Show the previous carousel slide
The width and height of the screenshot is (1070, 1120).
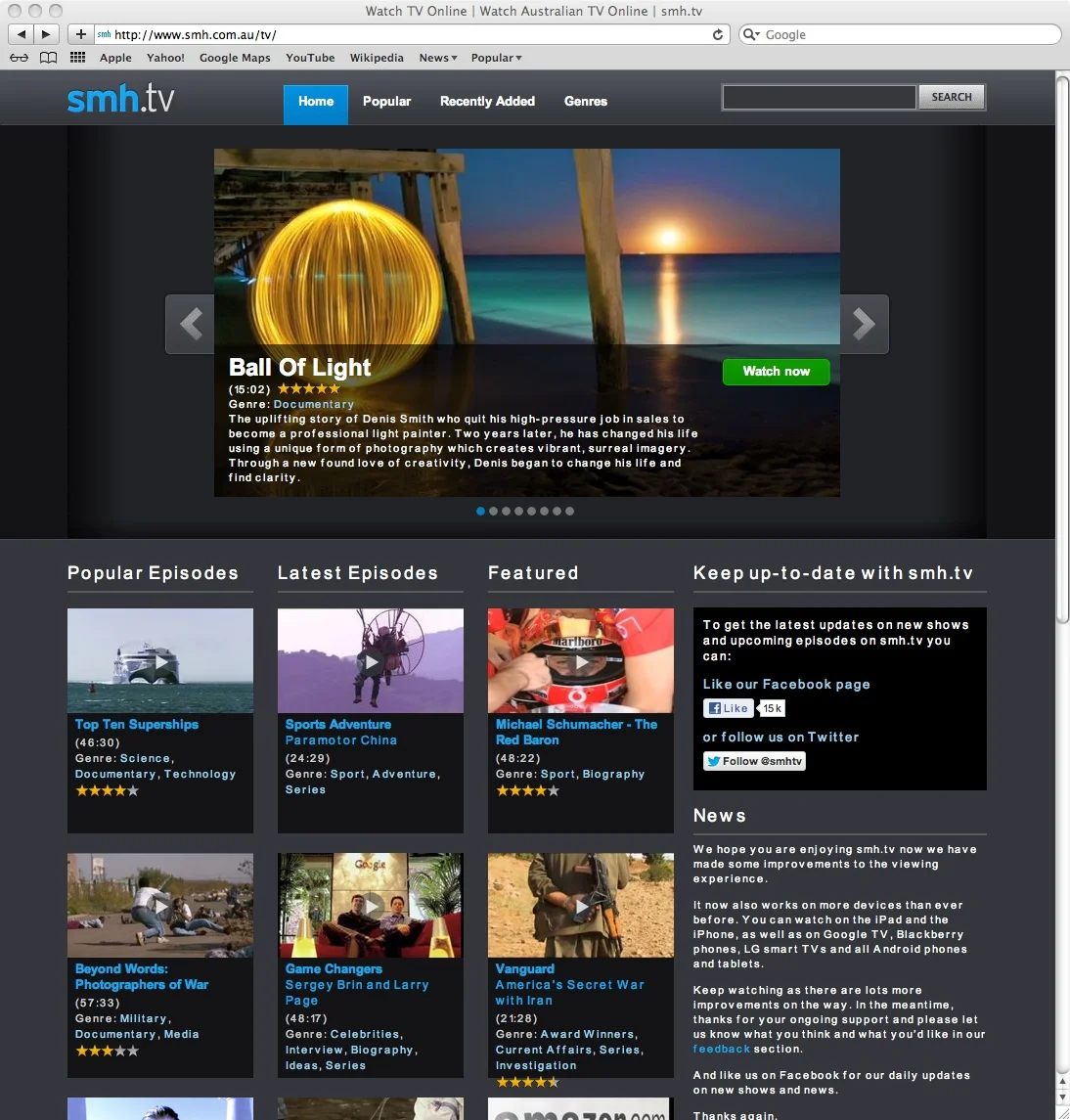(x=190, y=324)
